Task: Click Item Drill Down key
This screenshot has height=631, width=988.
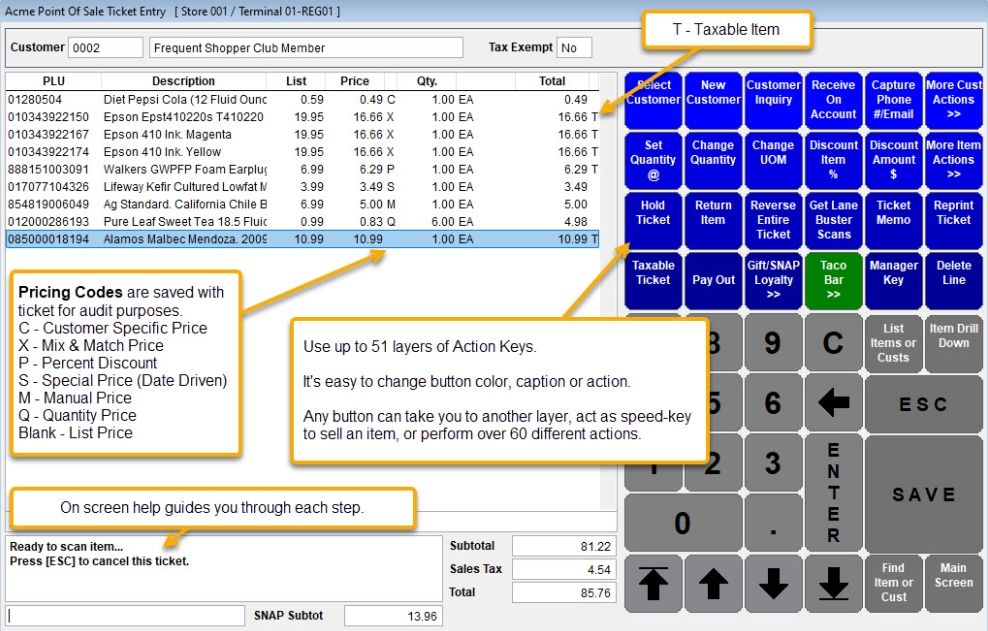Action: (x=953, y=342)
